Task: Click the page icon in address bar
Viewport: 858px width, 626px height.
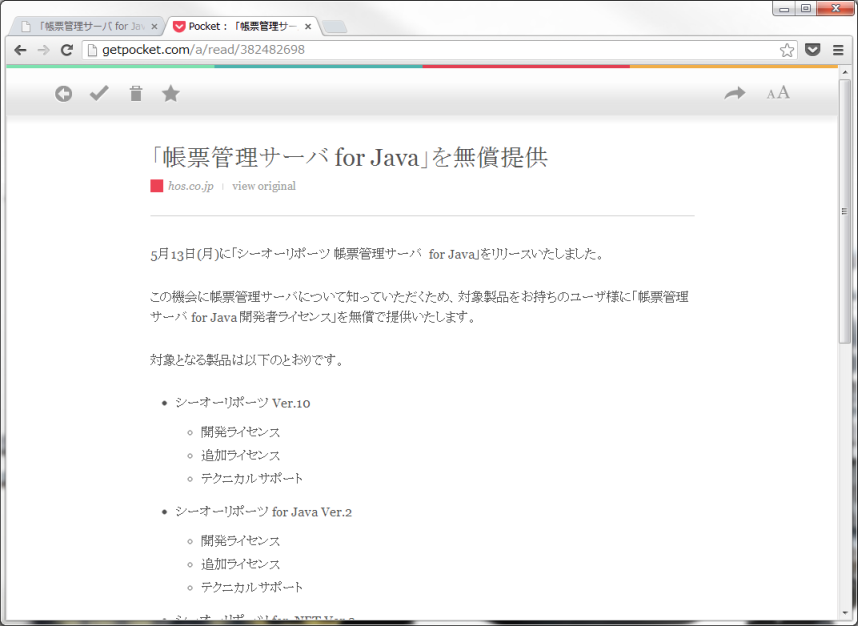Action: (92, 50)
